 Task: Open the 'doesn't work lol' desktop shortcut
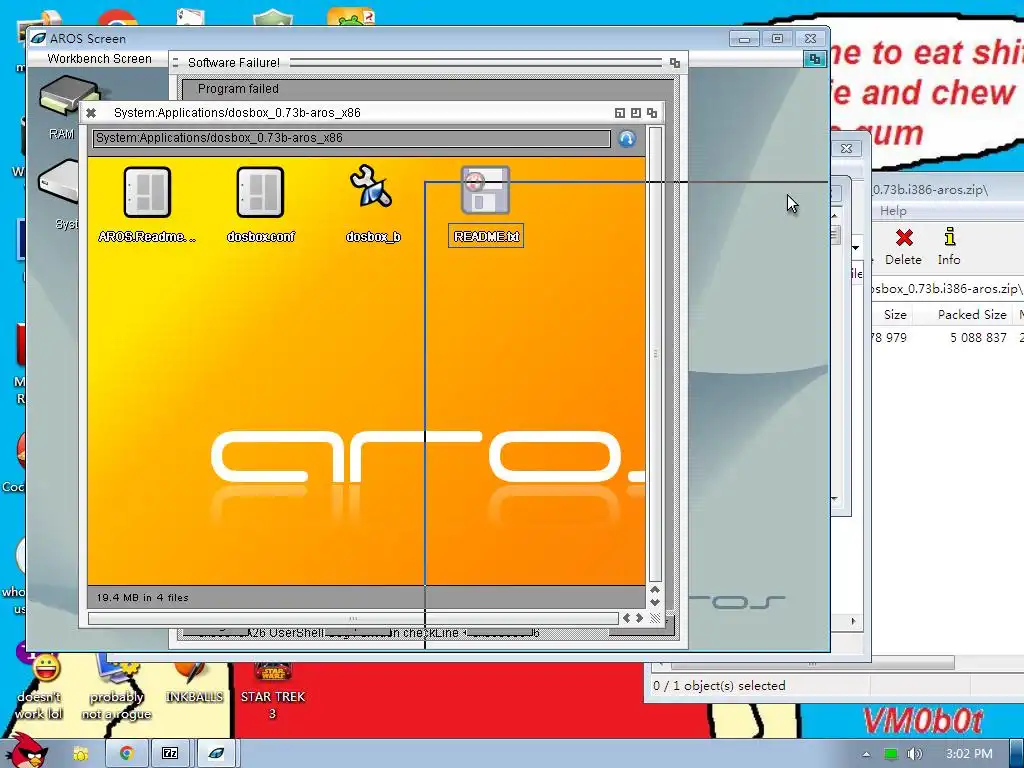point(39,689)
